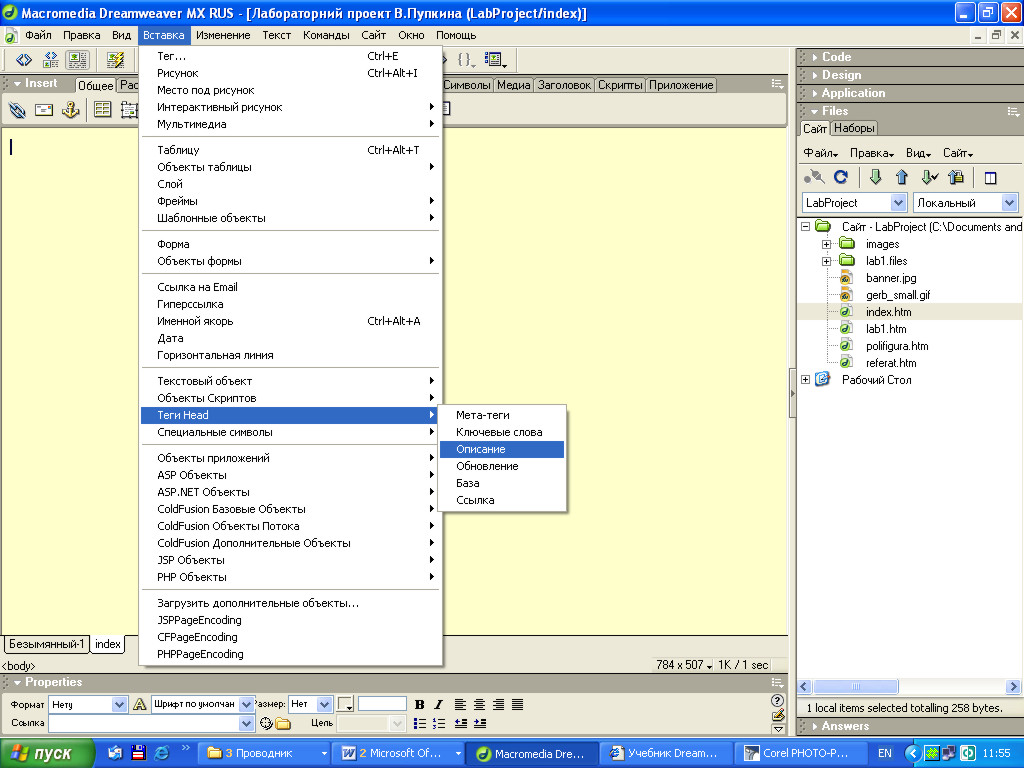Click the Properties help question icon
1024x768 pixels.
pos(777,701)
